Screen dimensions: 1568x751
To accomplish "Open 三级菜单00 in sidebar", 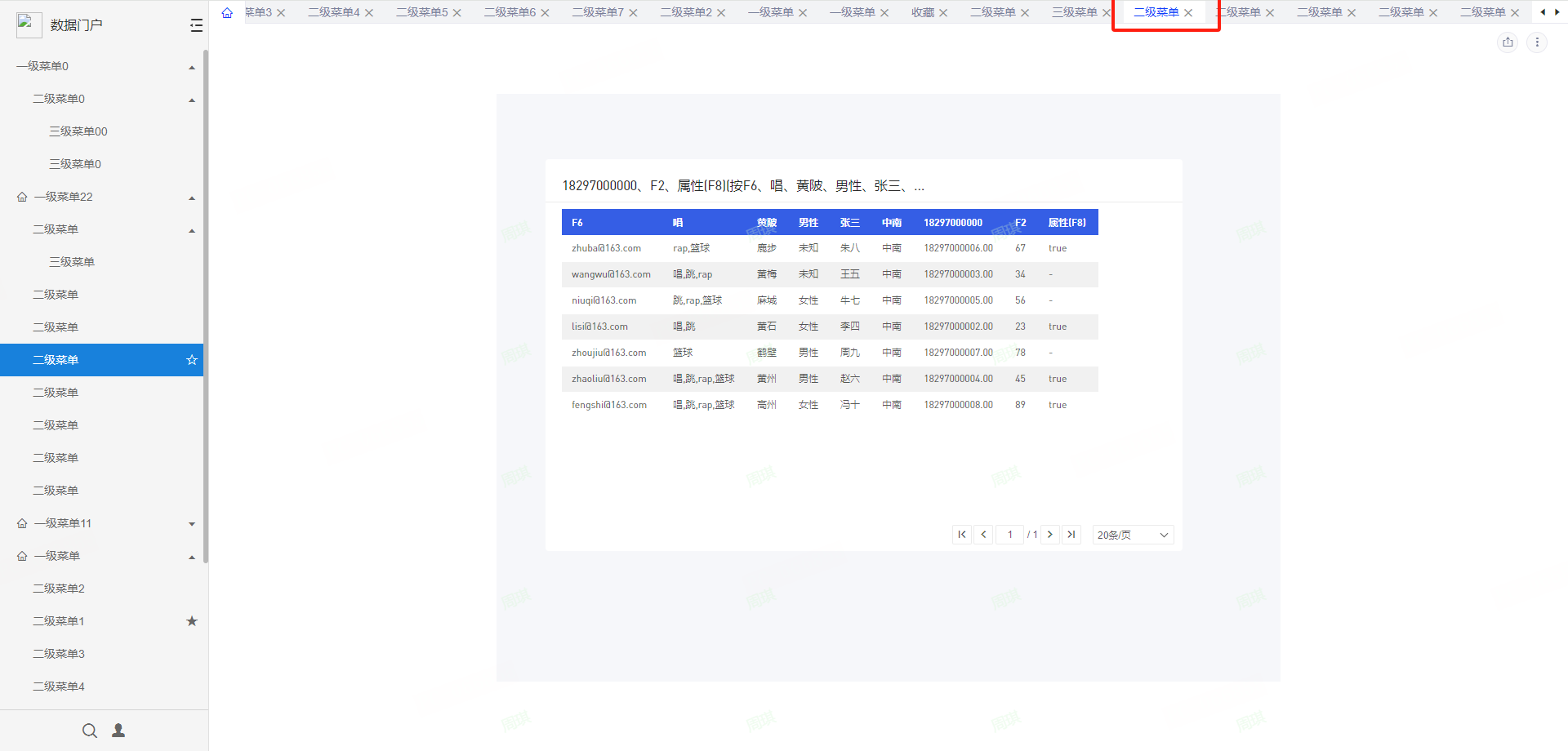I will pyautogui.click(x=78, y=131).
